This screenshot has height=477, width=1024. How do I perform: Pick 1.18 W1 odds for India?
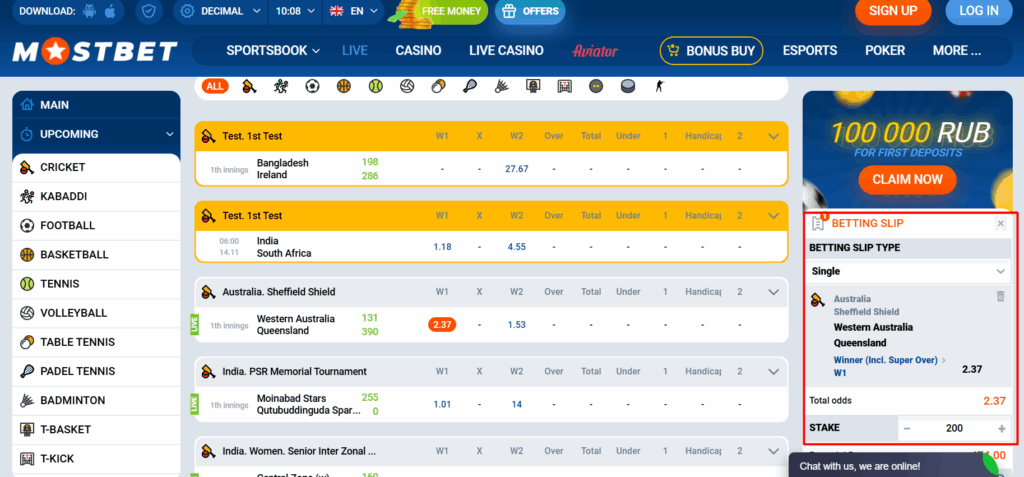(x=442, y=247)
